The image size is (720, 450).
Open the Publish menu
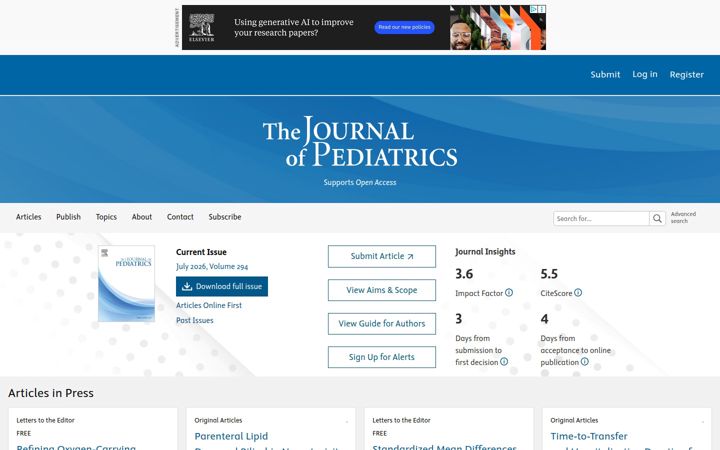68,217
